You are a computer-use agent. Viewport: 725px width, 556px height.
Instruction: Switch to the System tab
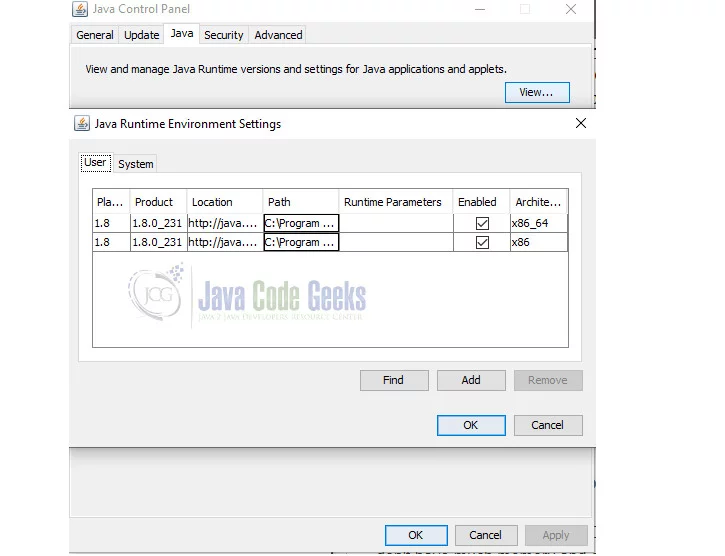135,164
